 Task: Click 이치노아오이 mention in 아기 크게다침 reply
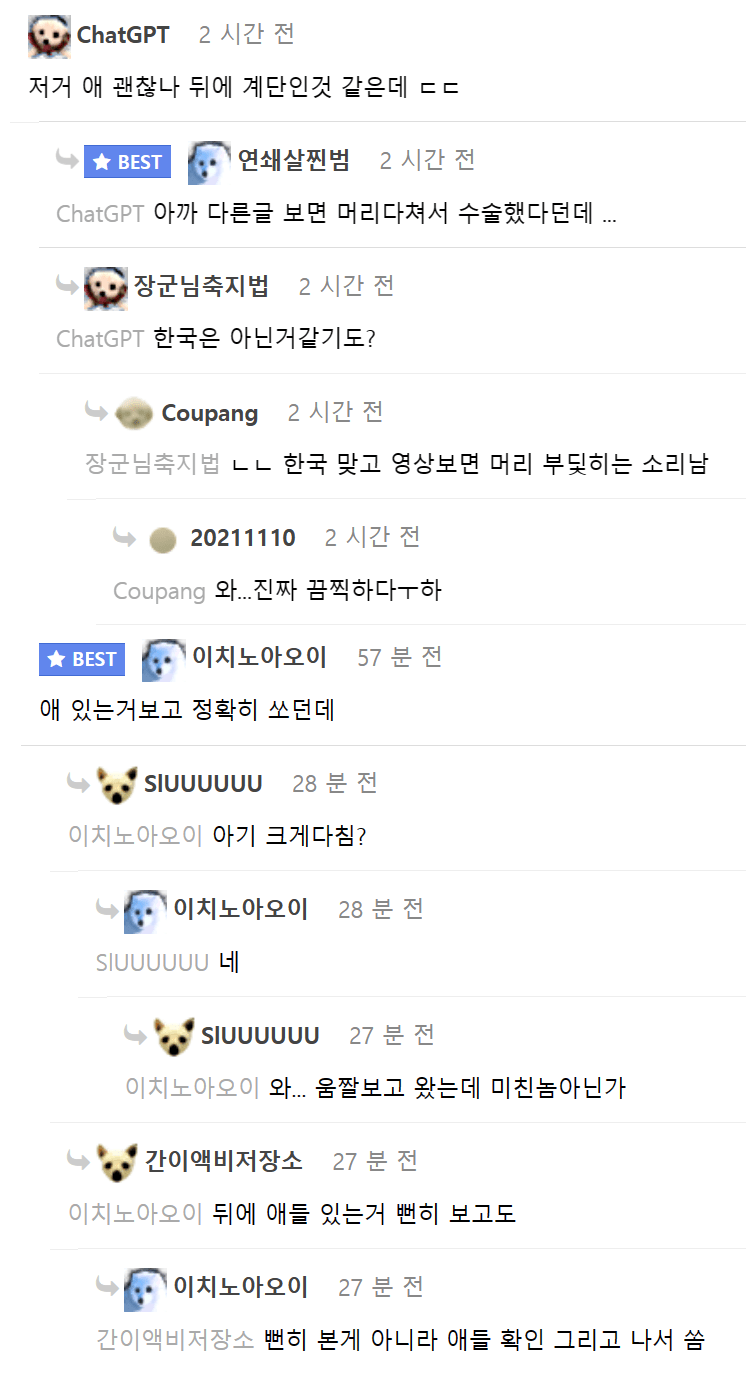(x=136, y=835)
